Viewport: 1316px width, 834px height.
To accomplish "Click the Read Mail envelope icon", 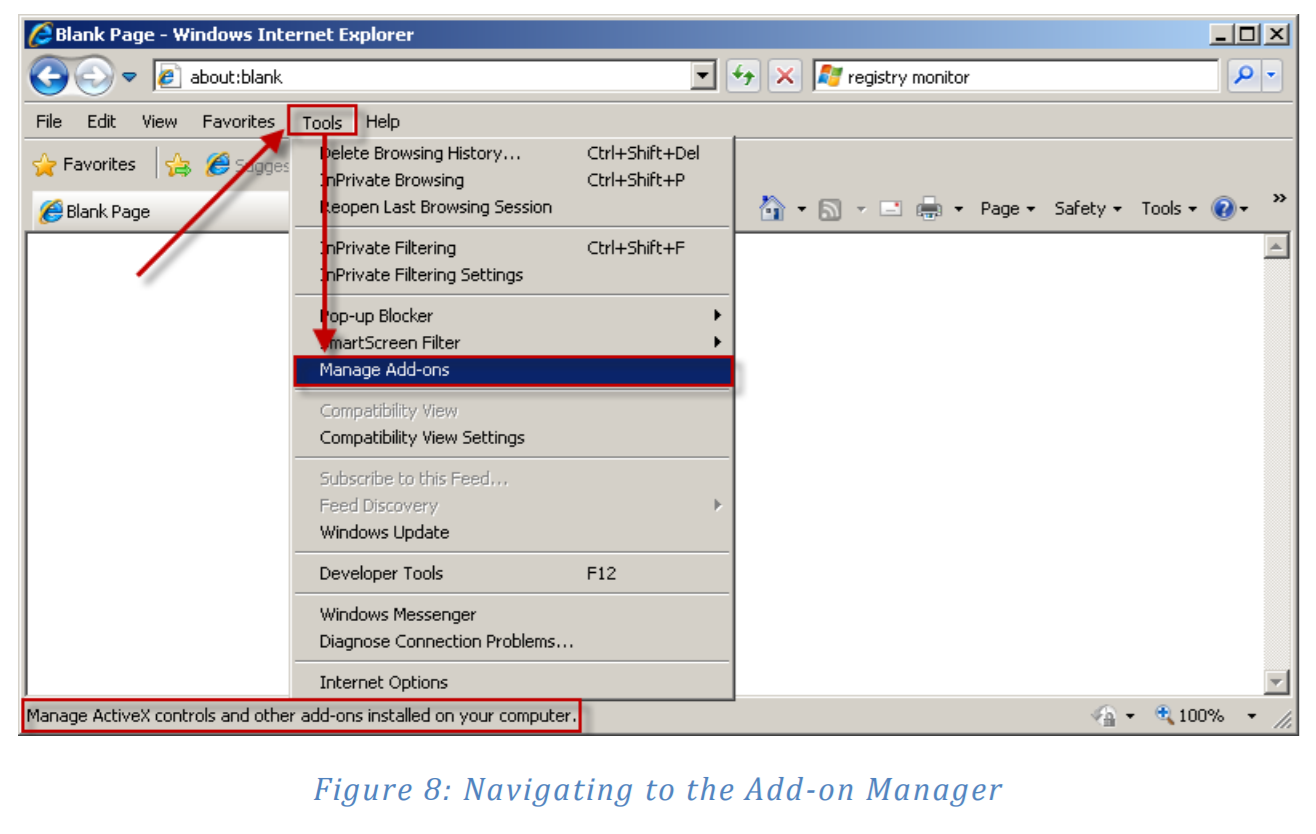I will tap(891, 209).
